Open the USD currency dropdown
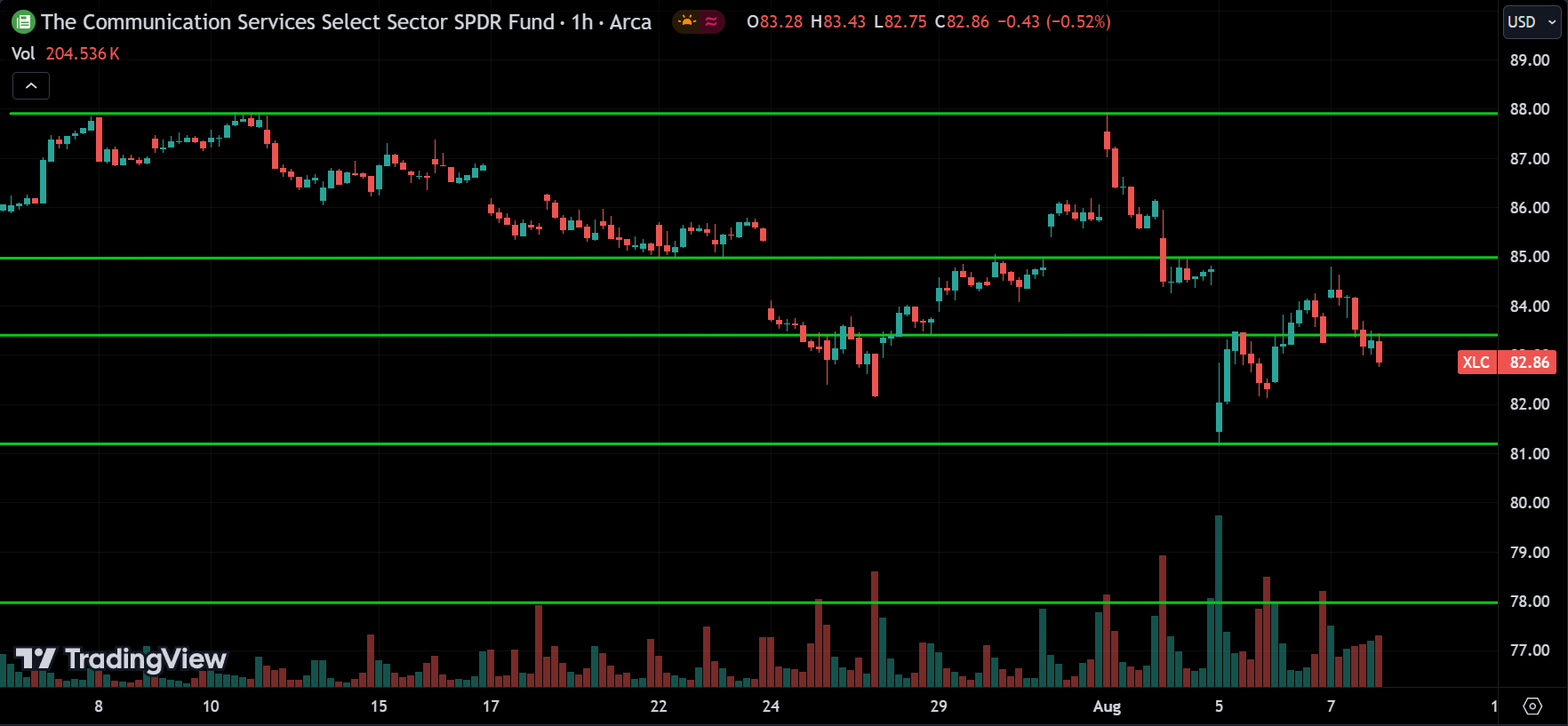Screen dimensions: 1568x726 tap(1532, 22)
